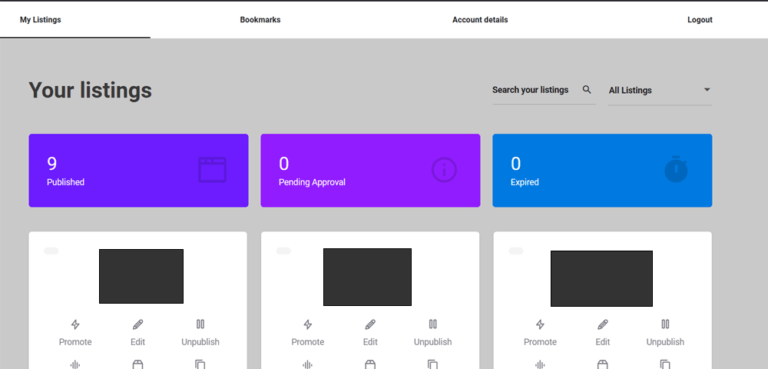Click the waveform stats icon on third listing

(540, 364)
